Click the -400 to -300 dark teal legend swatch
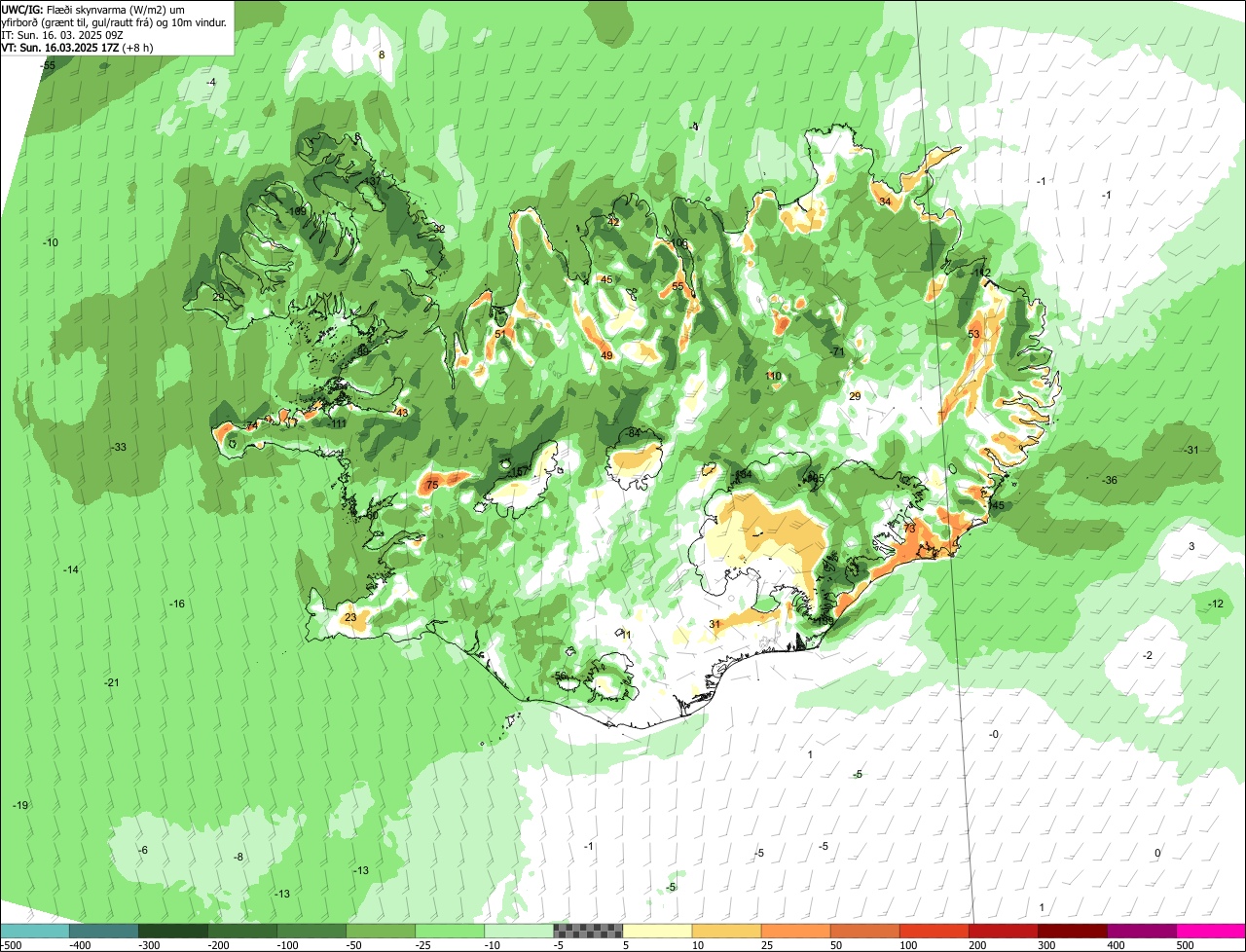This screenshot has height=952, width=1246. 103,931
